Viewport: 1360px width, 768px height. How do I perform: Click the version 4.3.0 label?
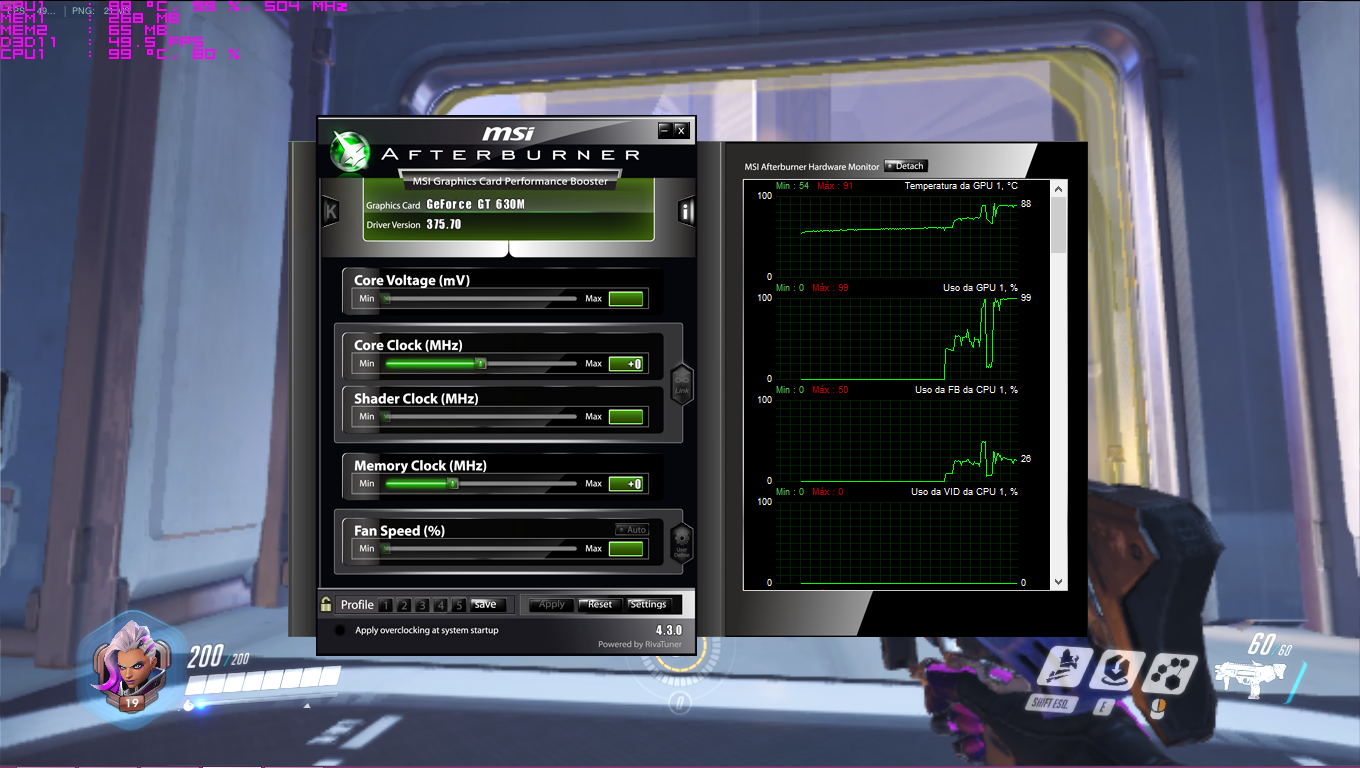point(669,630)
